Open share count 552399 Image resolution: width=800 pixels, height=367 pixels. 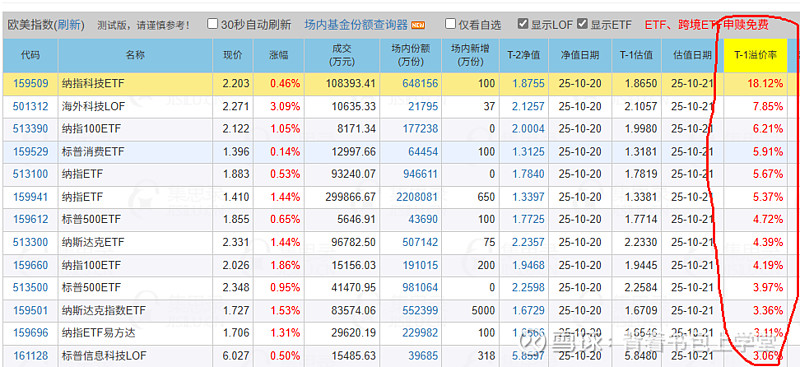(420, 310)
